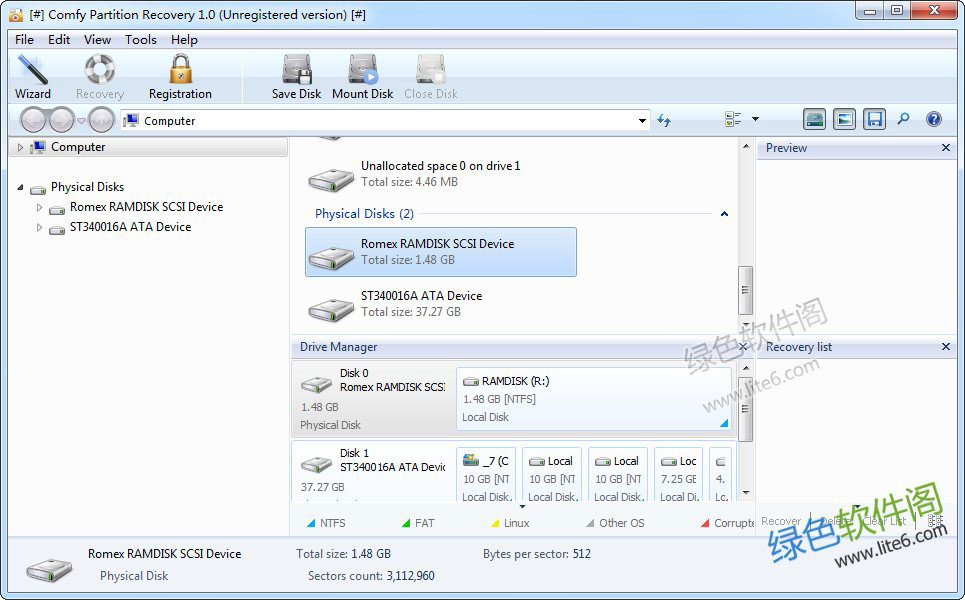The width and height of the screenshot is (965, 600).
Task: Open the Help menu
Action: click(x=184, y=39)
